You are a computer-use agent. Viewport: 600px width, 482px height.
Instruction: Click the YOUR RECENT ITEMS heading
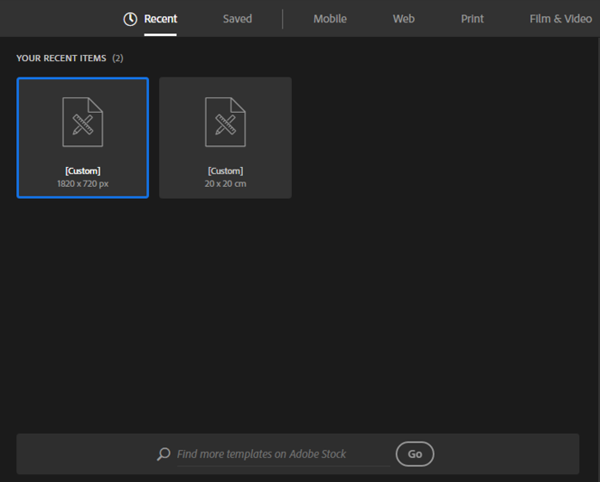pyautogui.click(x=61, y=58)
